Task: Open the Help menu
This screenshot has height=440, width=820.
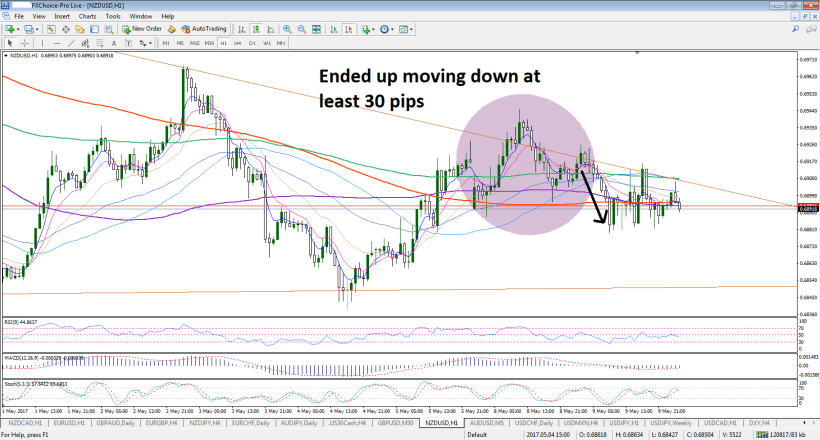Action: click(x=168, y=16)
